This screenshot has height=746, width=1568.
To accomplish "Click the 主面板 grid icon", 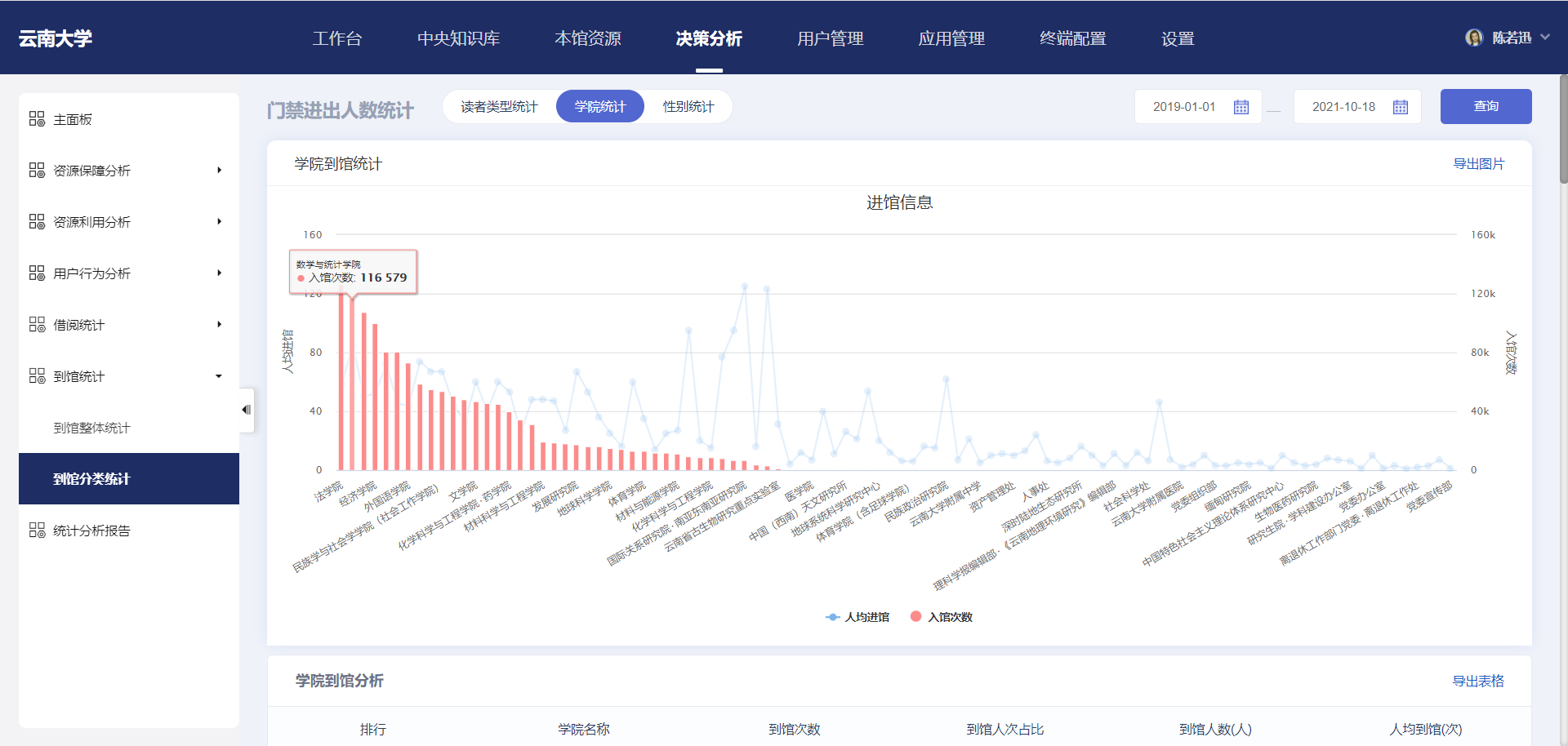I will point(37,119).
